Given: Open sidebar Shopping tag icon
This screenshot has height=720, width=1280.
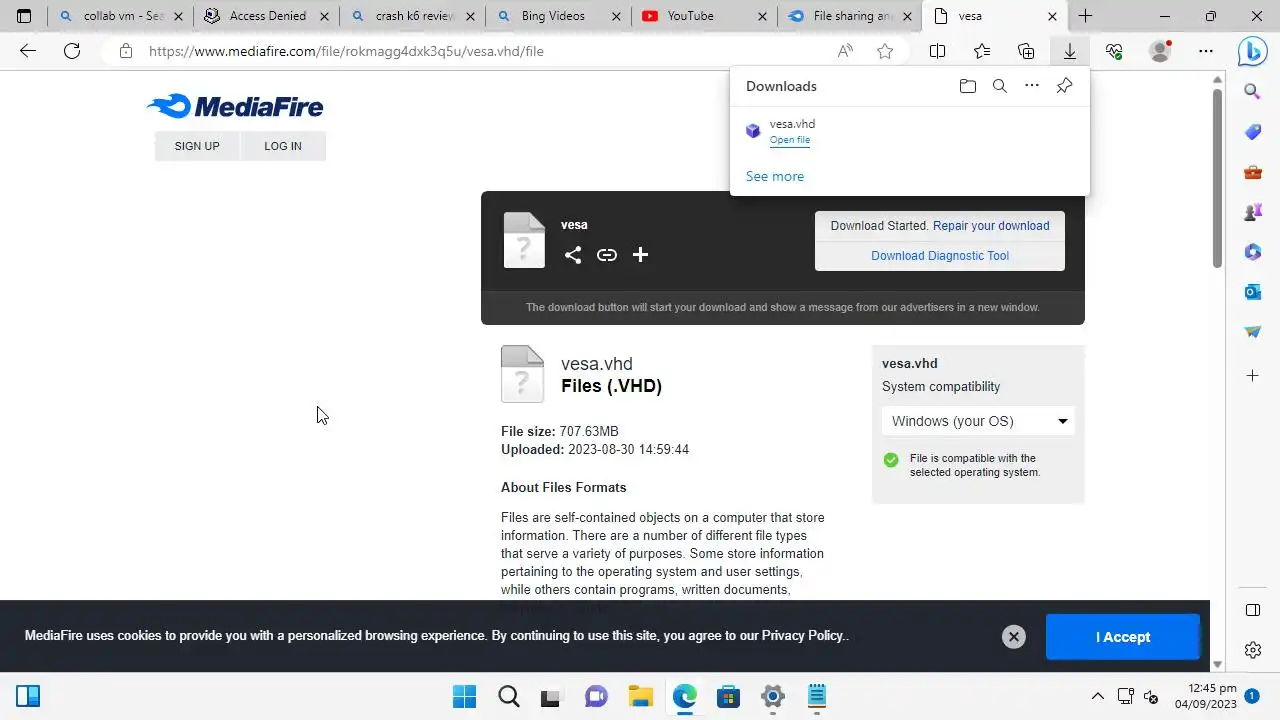Looking at the screenshot, I should (x=1253, y=132).
